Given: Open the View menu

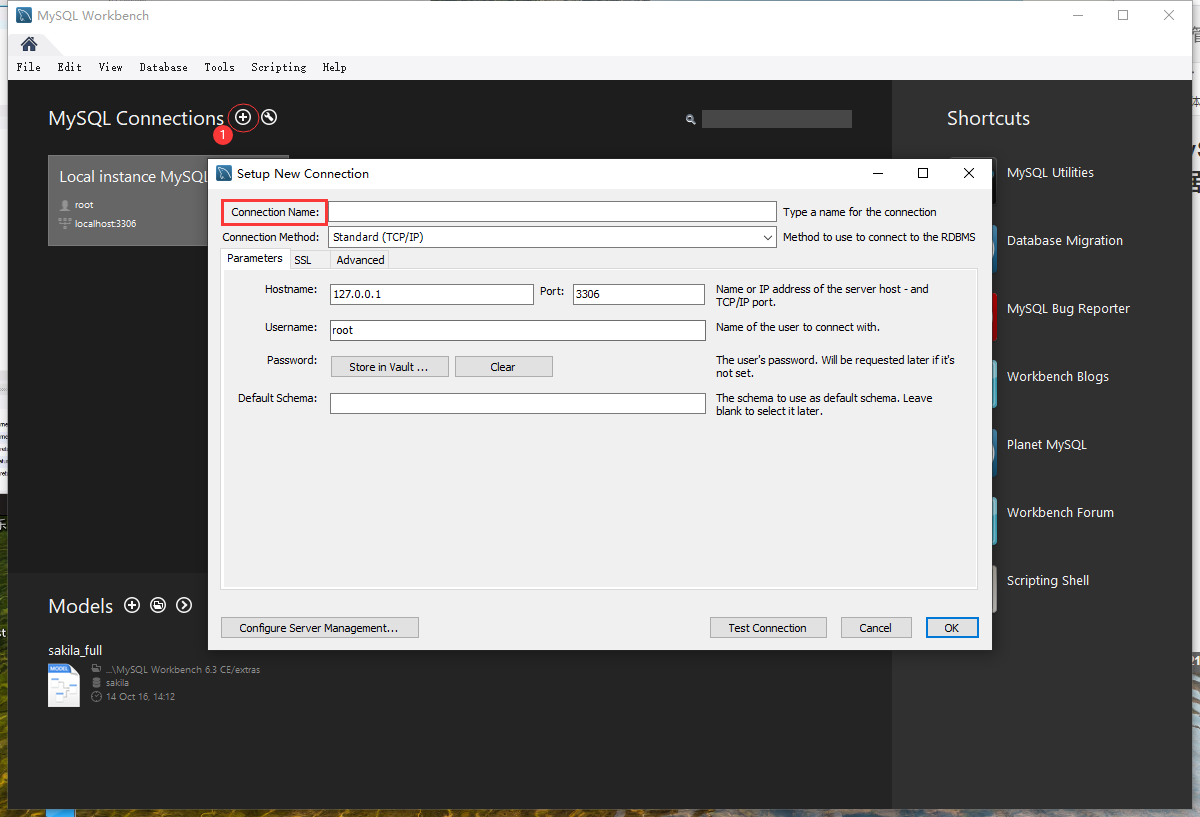Looking at the screenshot, I should click(111, 67).
